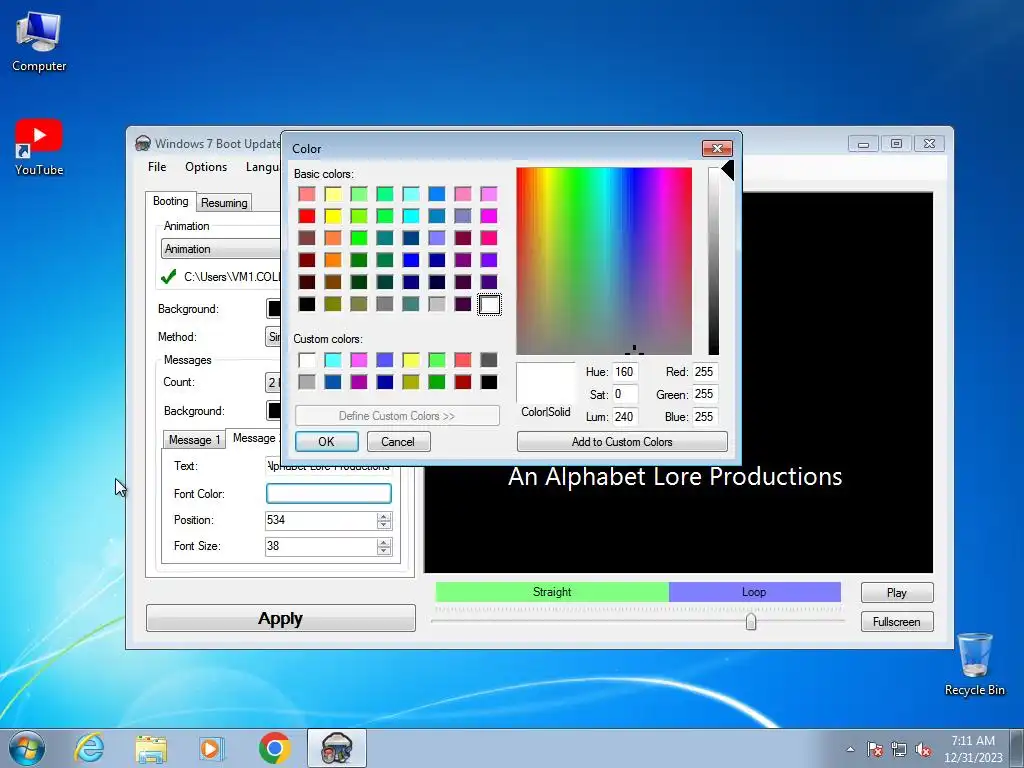Click the Windows Start orb

[27, 748]
